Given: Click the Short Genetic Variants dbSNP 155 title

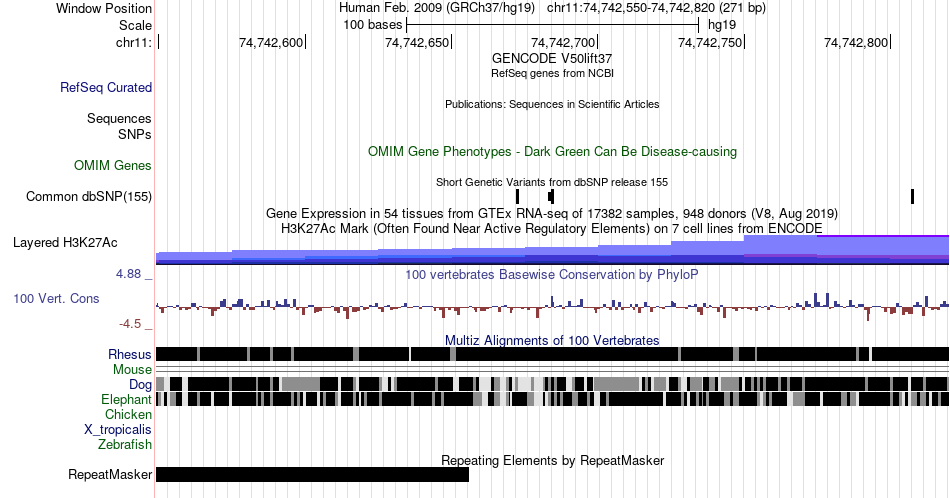Looking at the screenshot, I should (552, 182).
